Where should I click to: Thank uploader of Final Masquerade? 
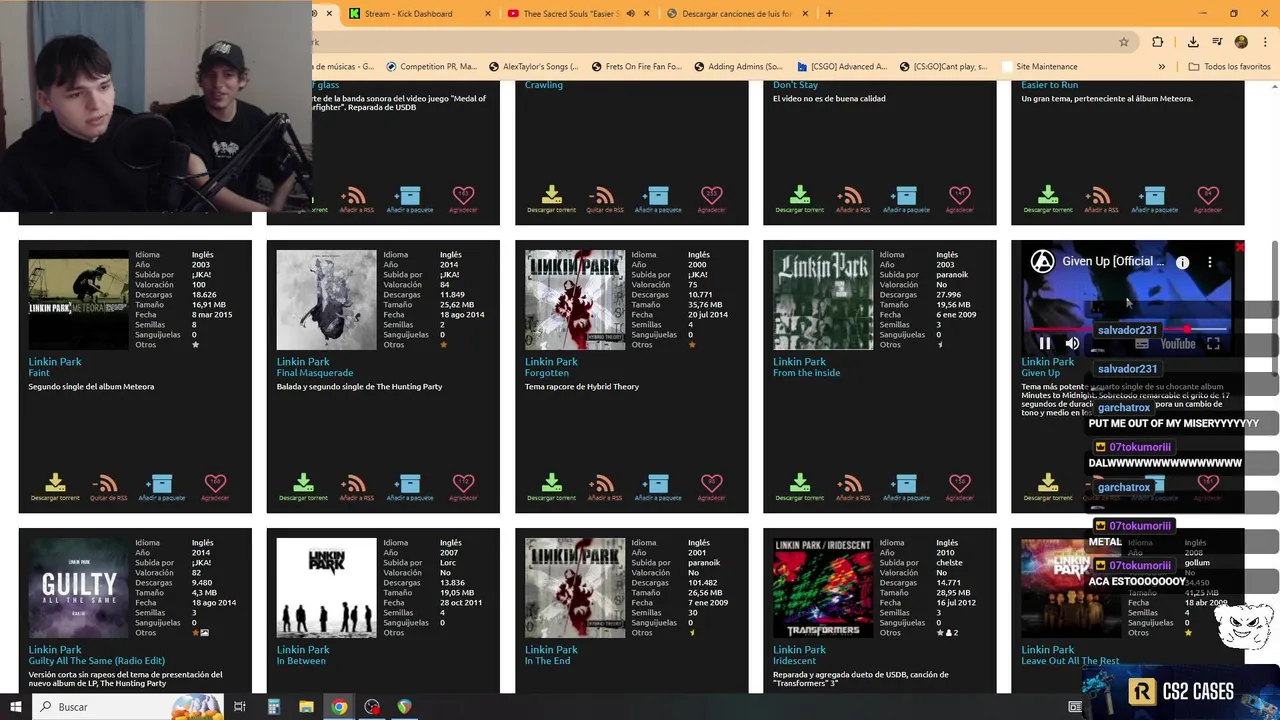click(x=463, y=487)
